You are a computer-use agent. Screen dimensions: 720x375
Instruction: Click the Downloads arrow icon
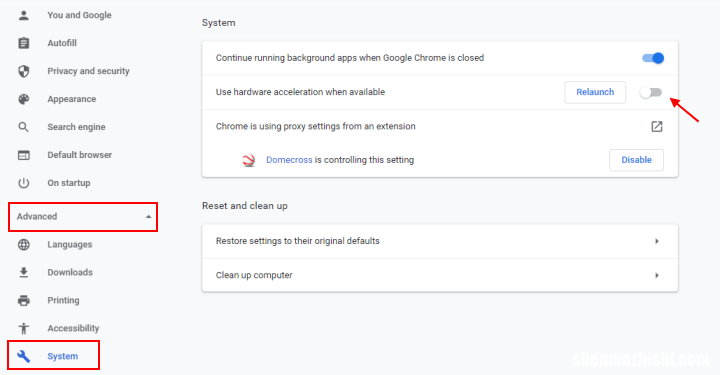(23, 273)
